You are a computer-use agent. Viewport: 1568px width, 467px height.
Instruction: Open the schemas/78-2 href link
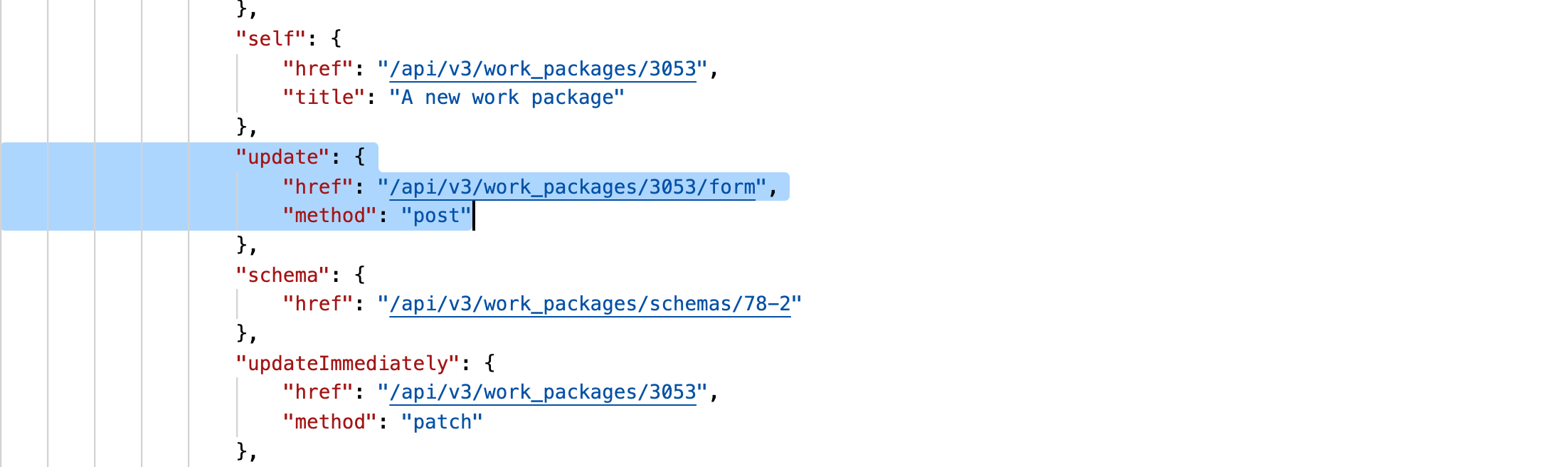(590, 304)
